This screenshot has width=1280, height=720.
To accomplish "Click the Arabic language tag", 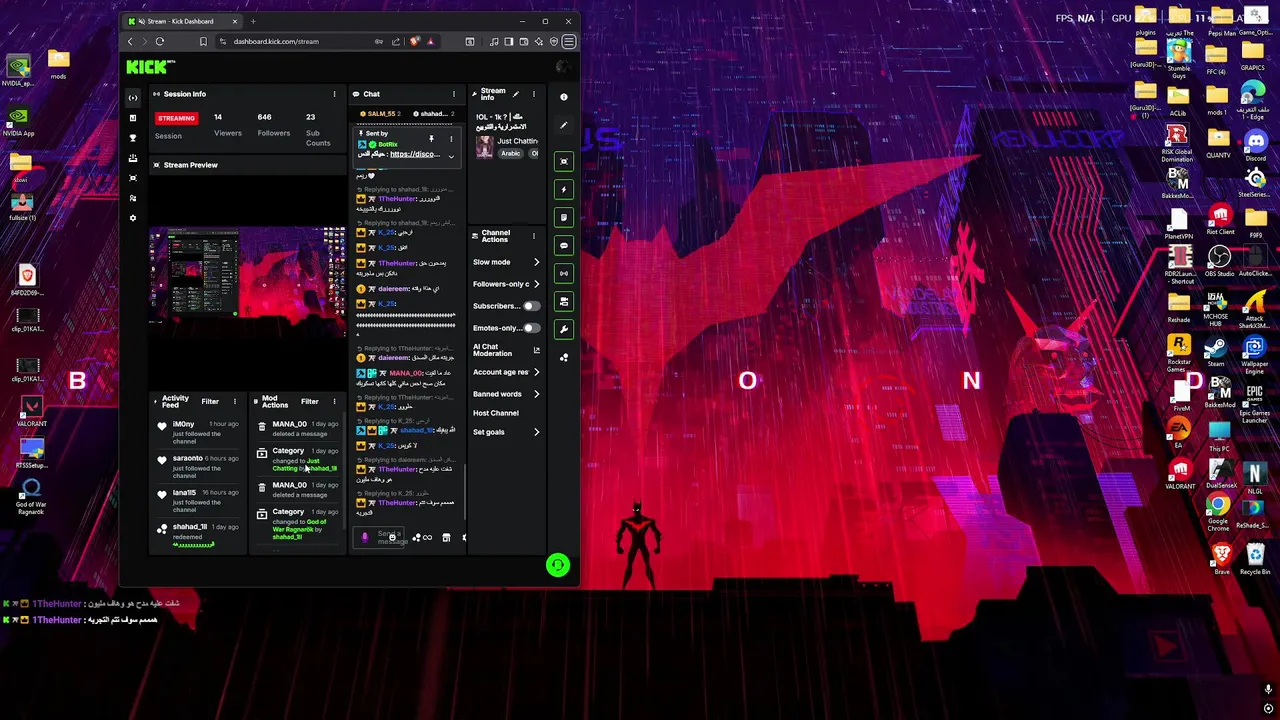I will (x=511, y=153).
